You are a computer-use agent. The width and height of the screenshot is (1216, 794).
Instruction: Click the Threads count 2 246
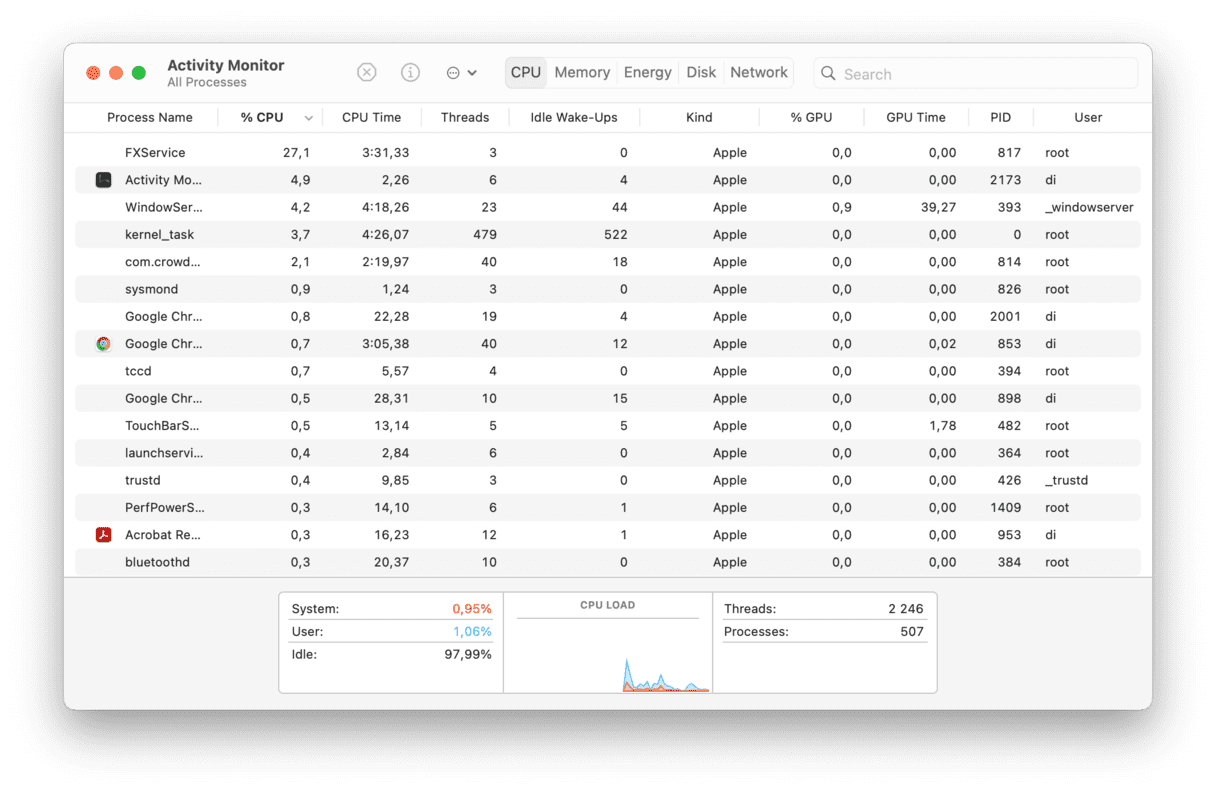coord(906,609)
